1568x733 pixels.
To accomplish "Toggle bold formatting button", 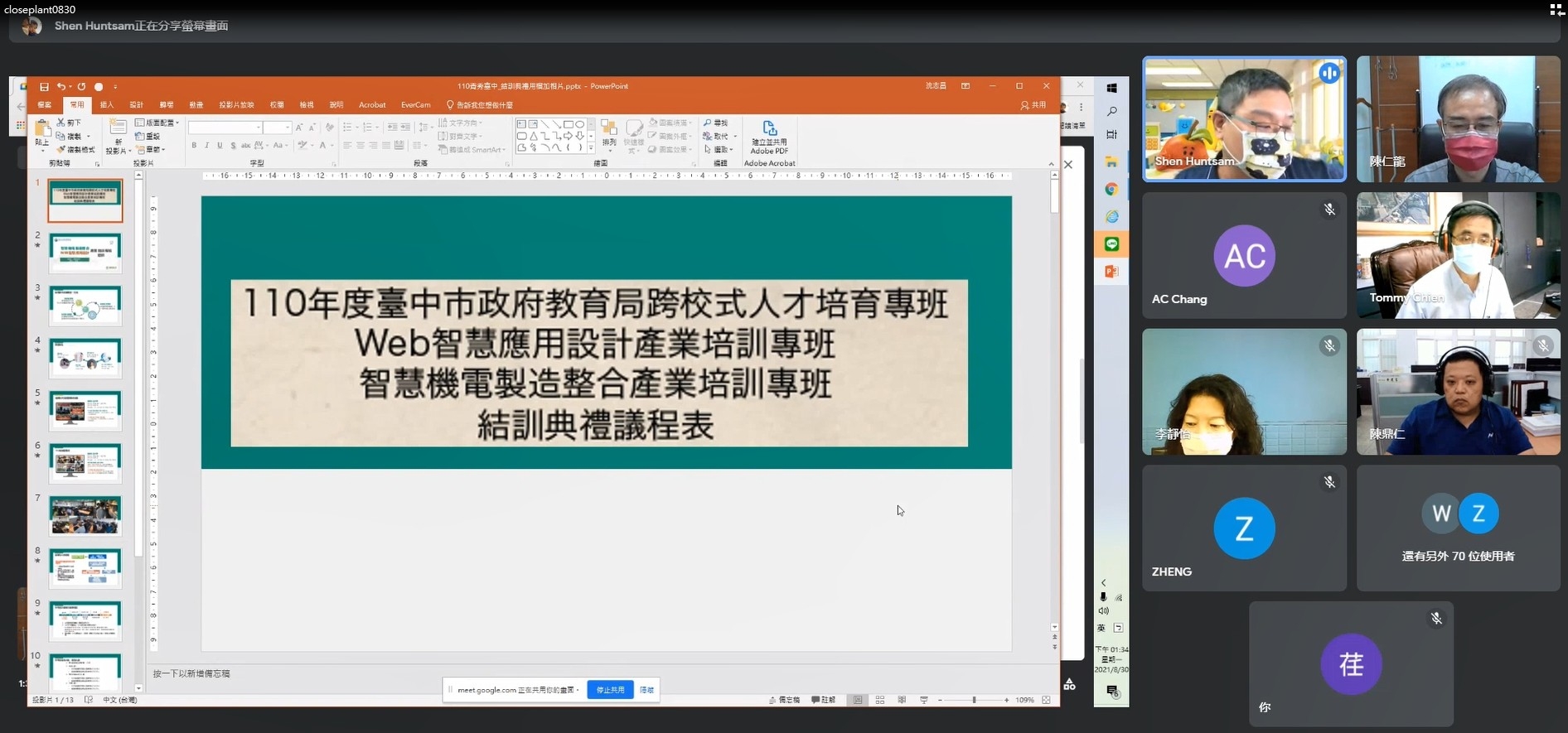I will coord(194,145).
